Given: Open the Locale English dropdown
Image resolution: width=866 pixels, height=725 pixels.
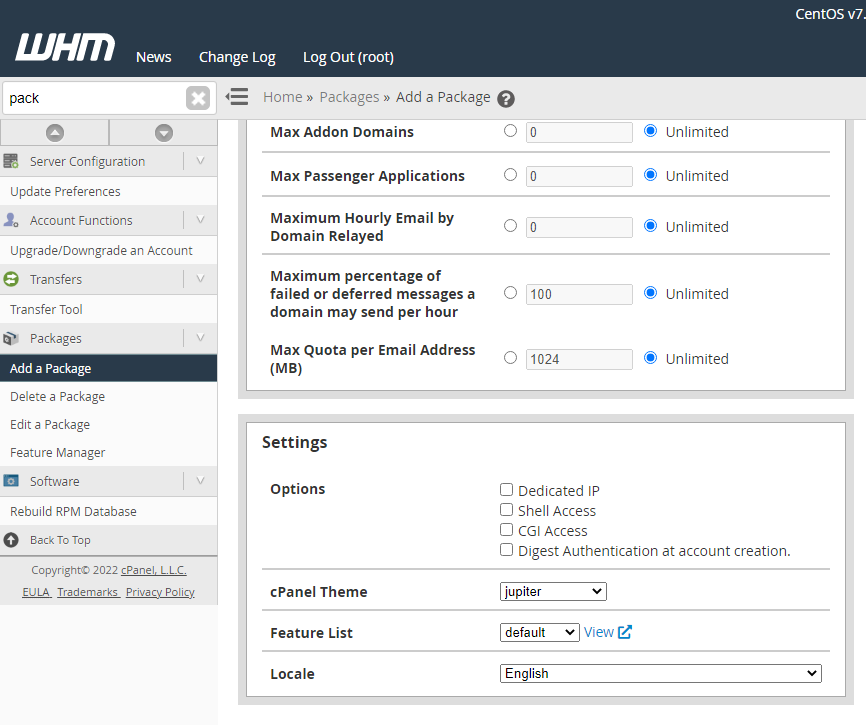Looking at the screenshot, I should [660, 673].
